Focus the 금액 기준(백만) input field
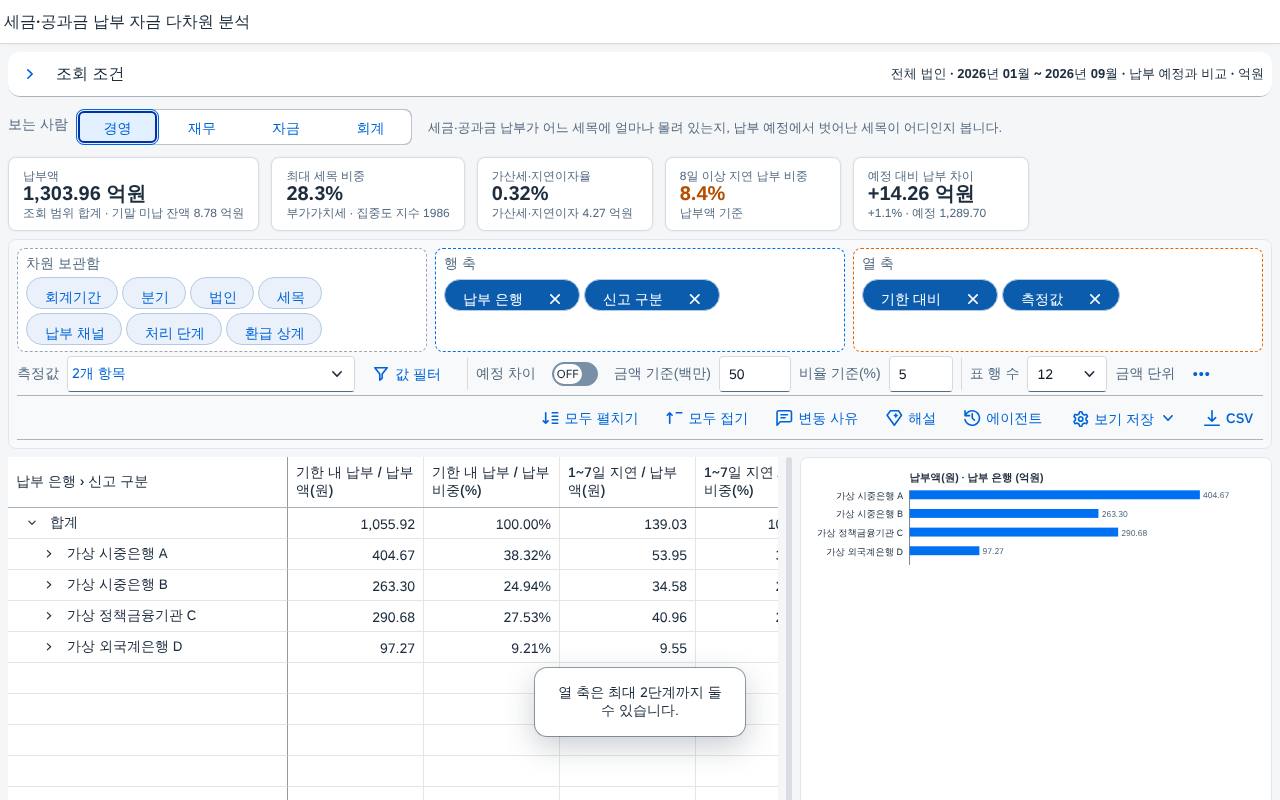This screenshot has height=800, width=1280. (x=755, y=374)
